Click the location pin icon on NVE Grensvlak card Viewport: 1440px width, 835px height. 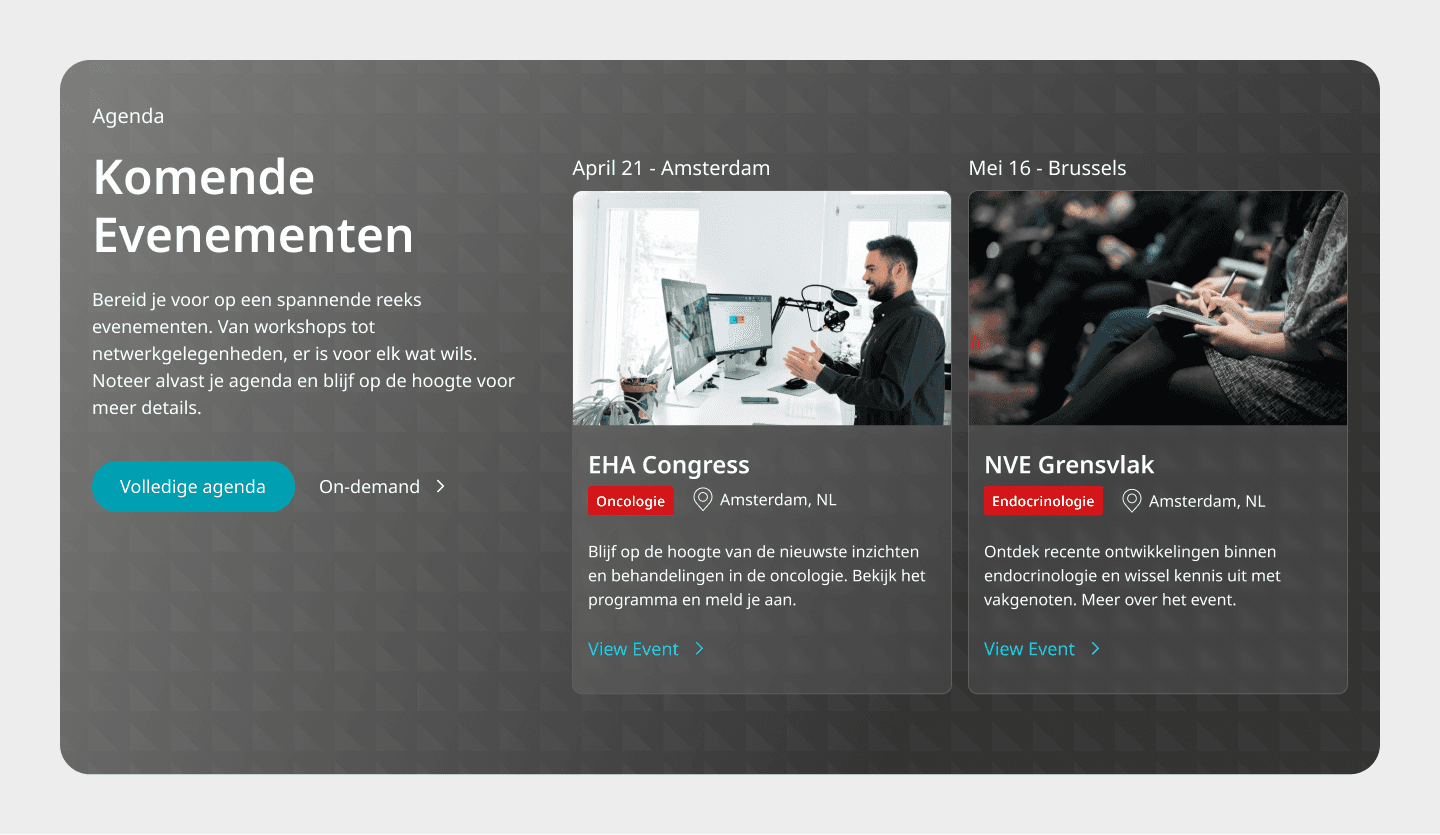(x=1131, y=500)
